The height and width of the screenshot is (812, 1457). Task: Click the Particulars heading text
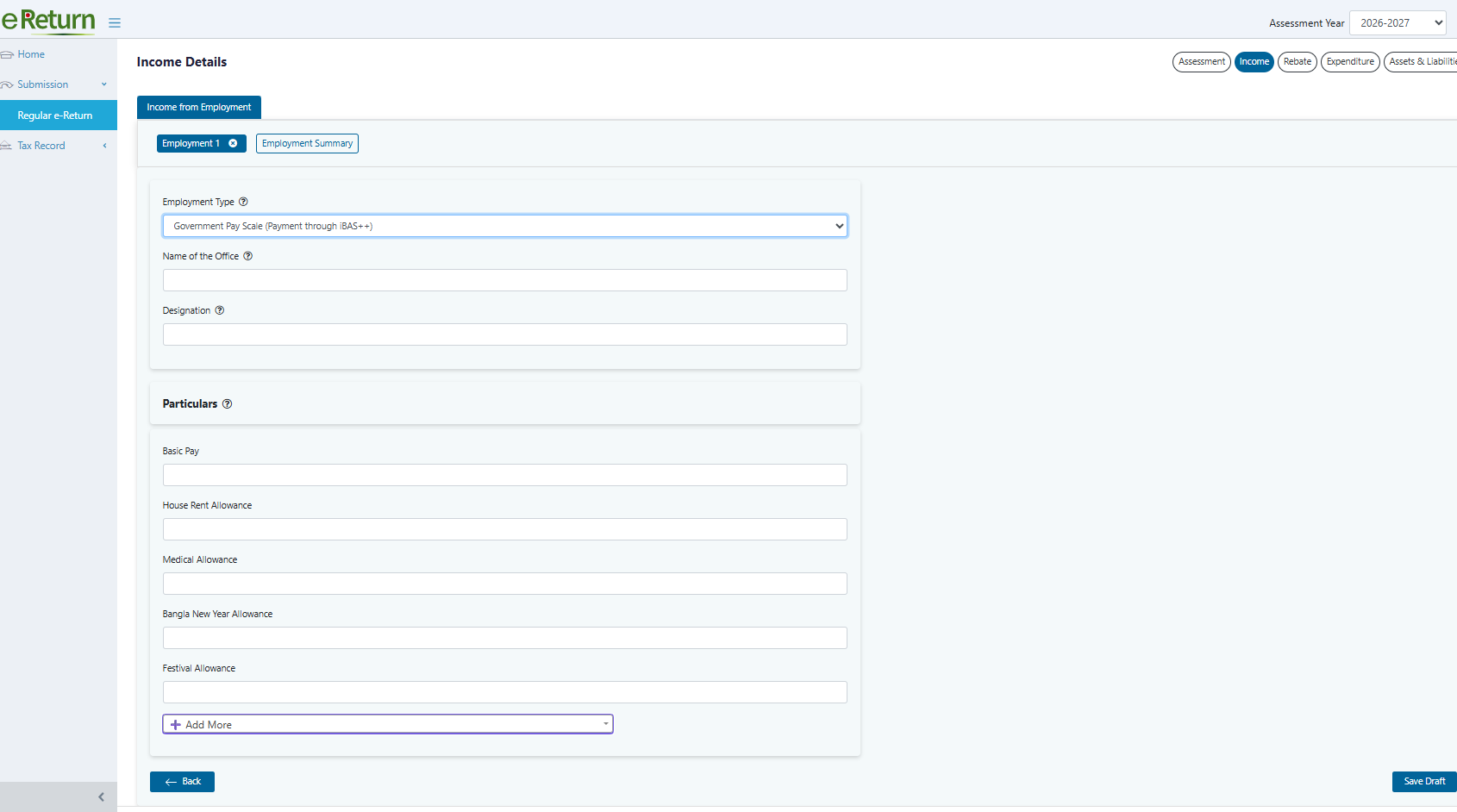190,403
